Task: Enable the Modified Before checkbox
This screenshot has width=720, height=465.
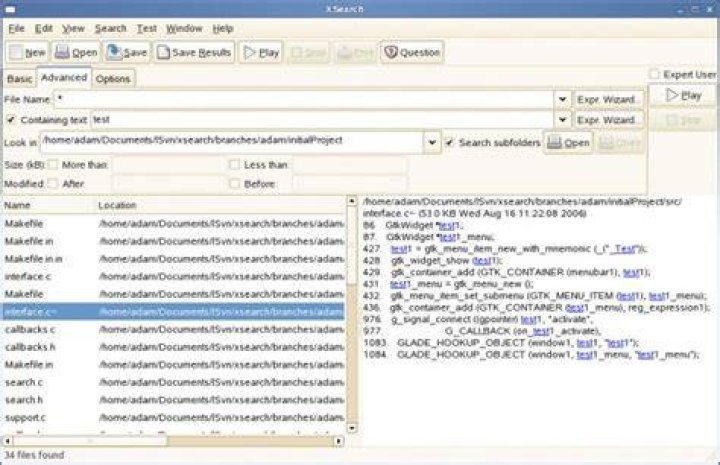Action: pos(234,184)
